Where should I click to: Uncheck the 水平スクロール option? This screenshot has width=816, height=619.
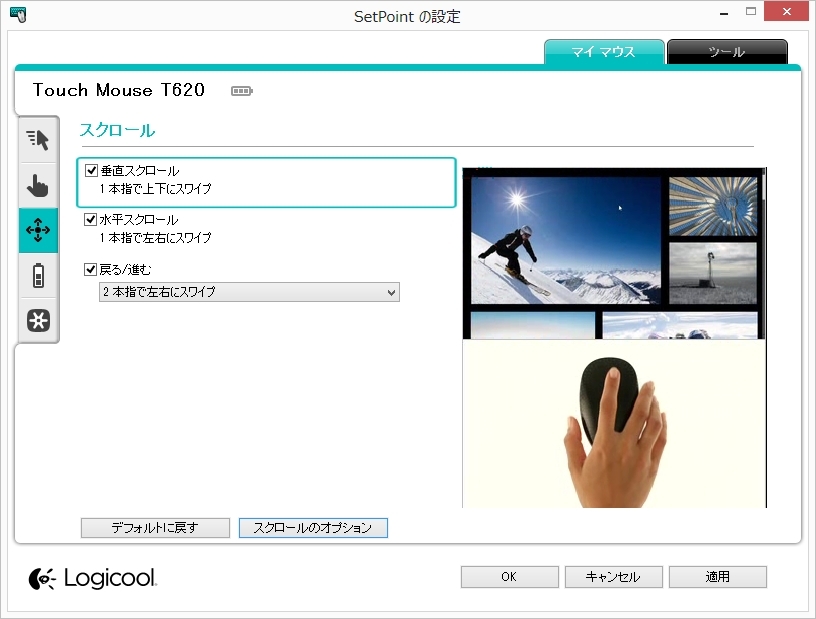click(x=91, y=220)
